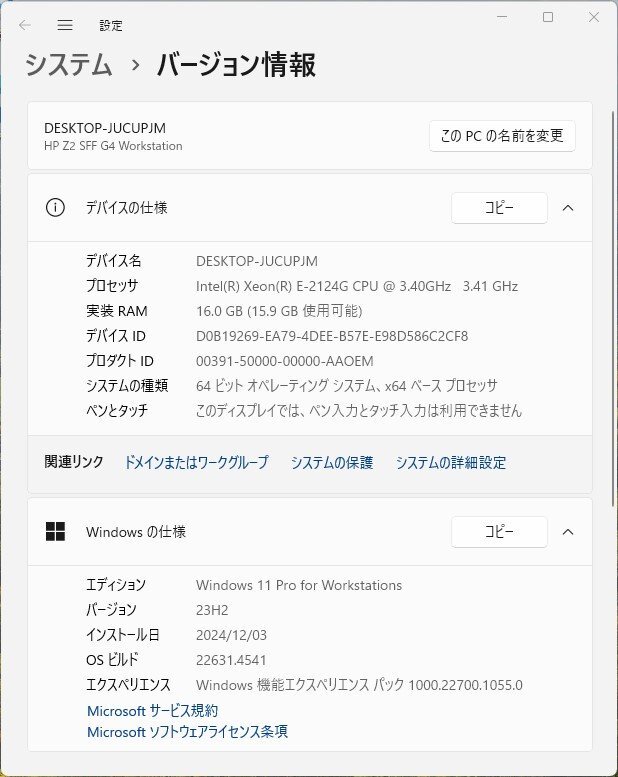Select OS build 22631.4541
The width and height of the screenshot is (618, 777).
pyautogui.click(x=231, y=660)
